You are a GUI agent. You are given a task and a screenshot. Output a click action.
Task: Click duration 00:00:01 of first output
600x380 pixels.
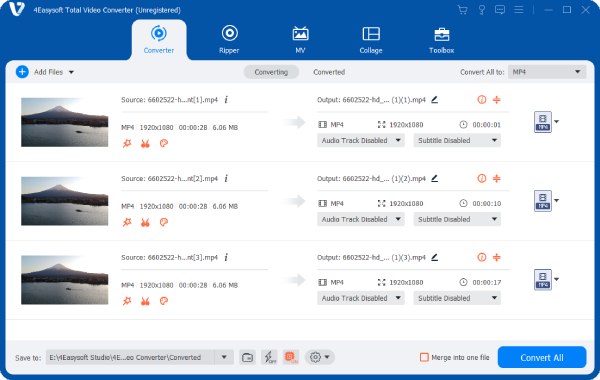[x=486, y=125]
